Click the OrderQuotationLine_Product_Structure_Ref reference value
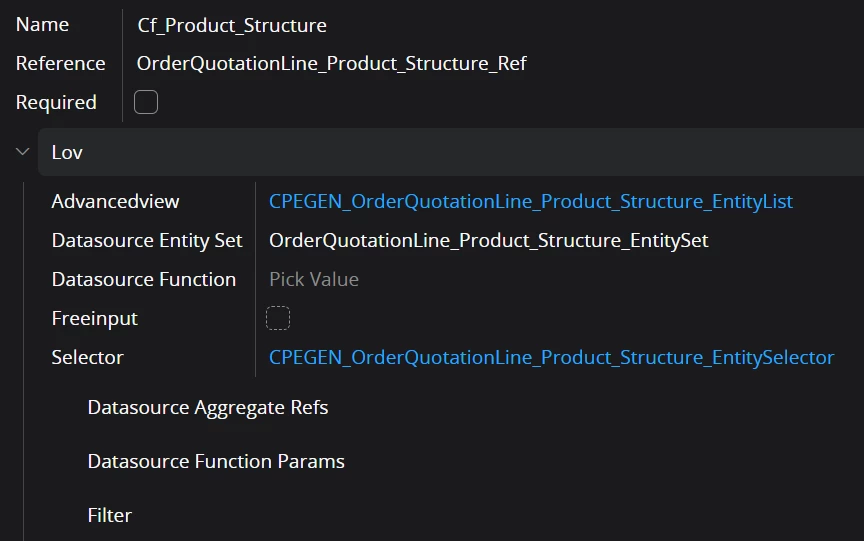864x541 pixels. point(331,63)
